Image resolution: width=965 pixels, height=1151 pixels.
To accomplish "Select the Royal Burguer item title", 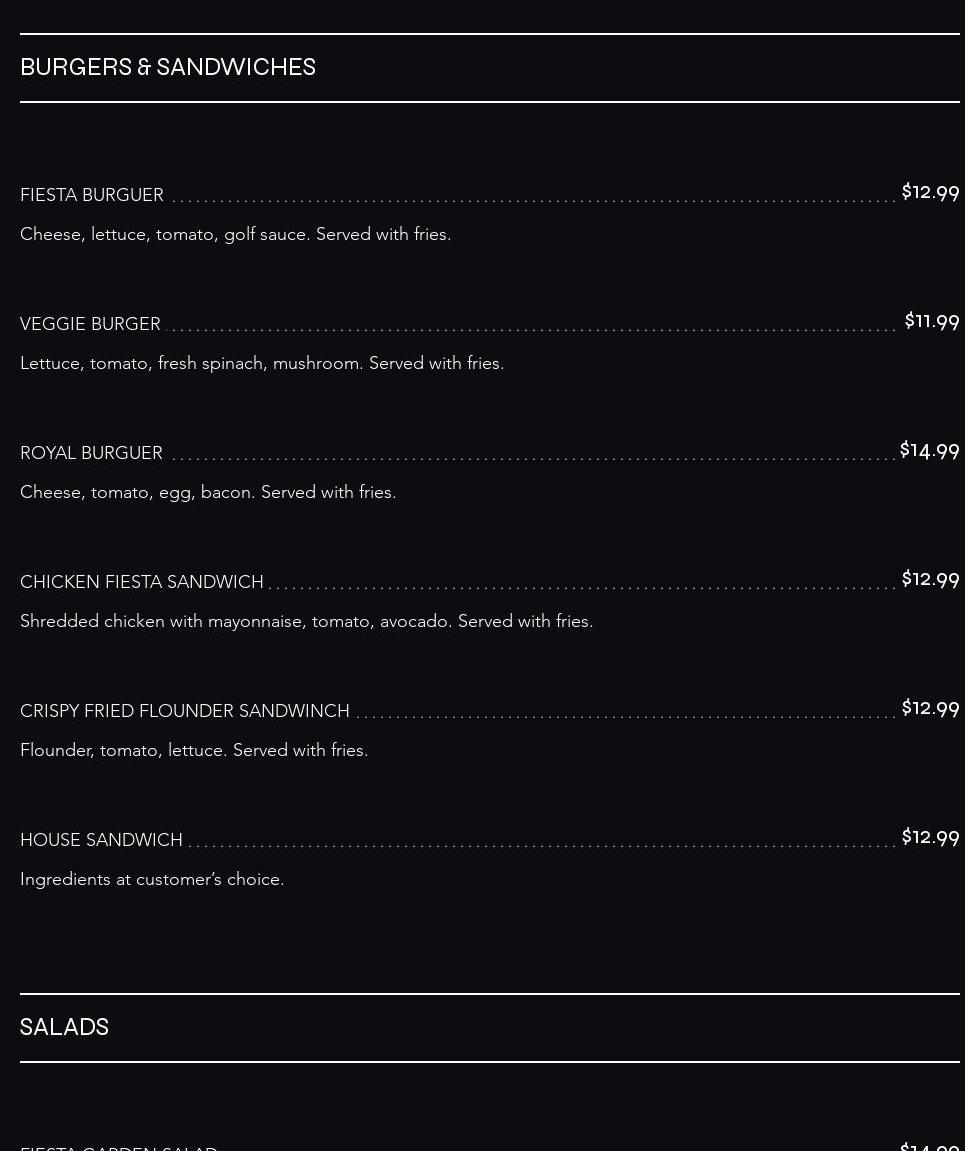I will click(91, 453).
